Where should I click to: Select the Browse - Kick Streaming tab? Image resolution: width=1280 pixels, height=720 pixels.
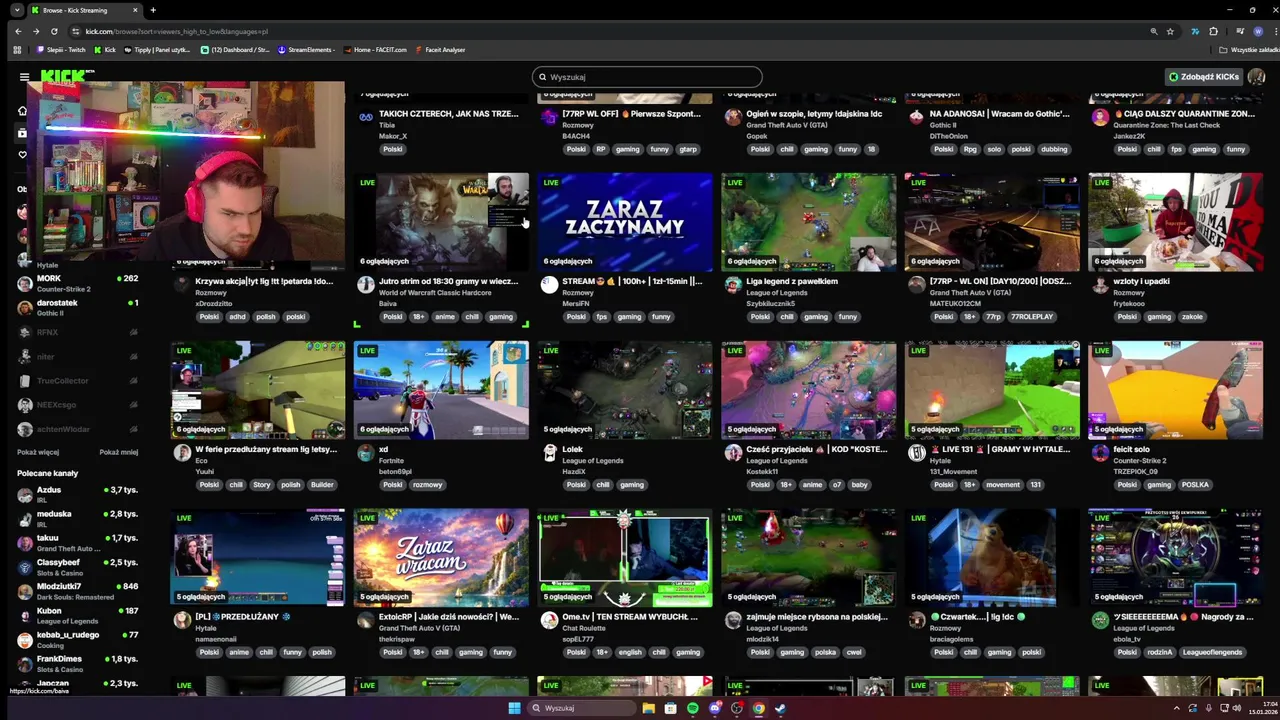click(85, 10)
